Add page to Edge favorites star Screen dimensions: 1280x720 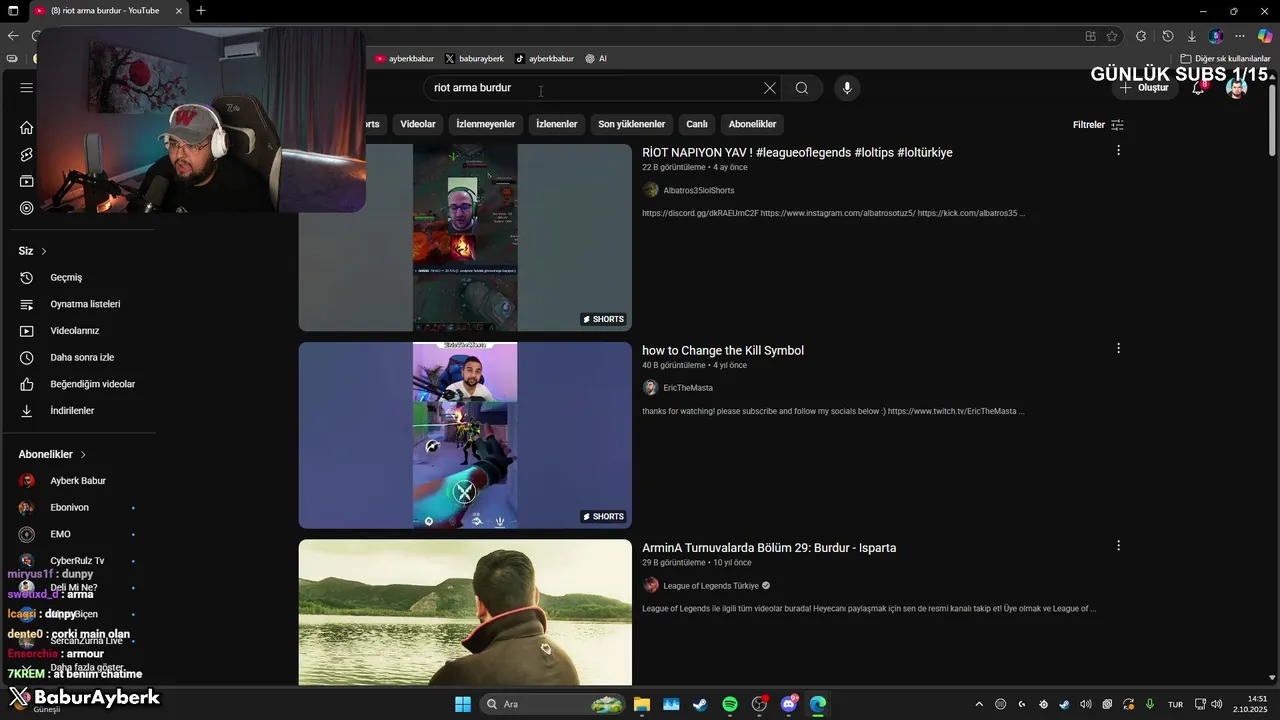1112,36
